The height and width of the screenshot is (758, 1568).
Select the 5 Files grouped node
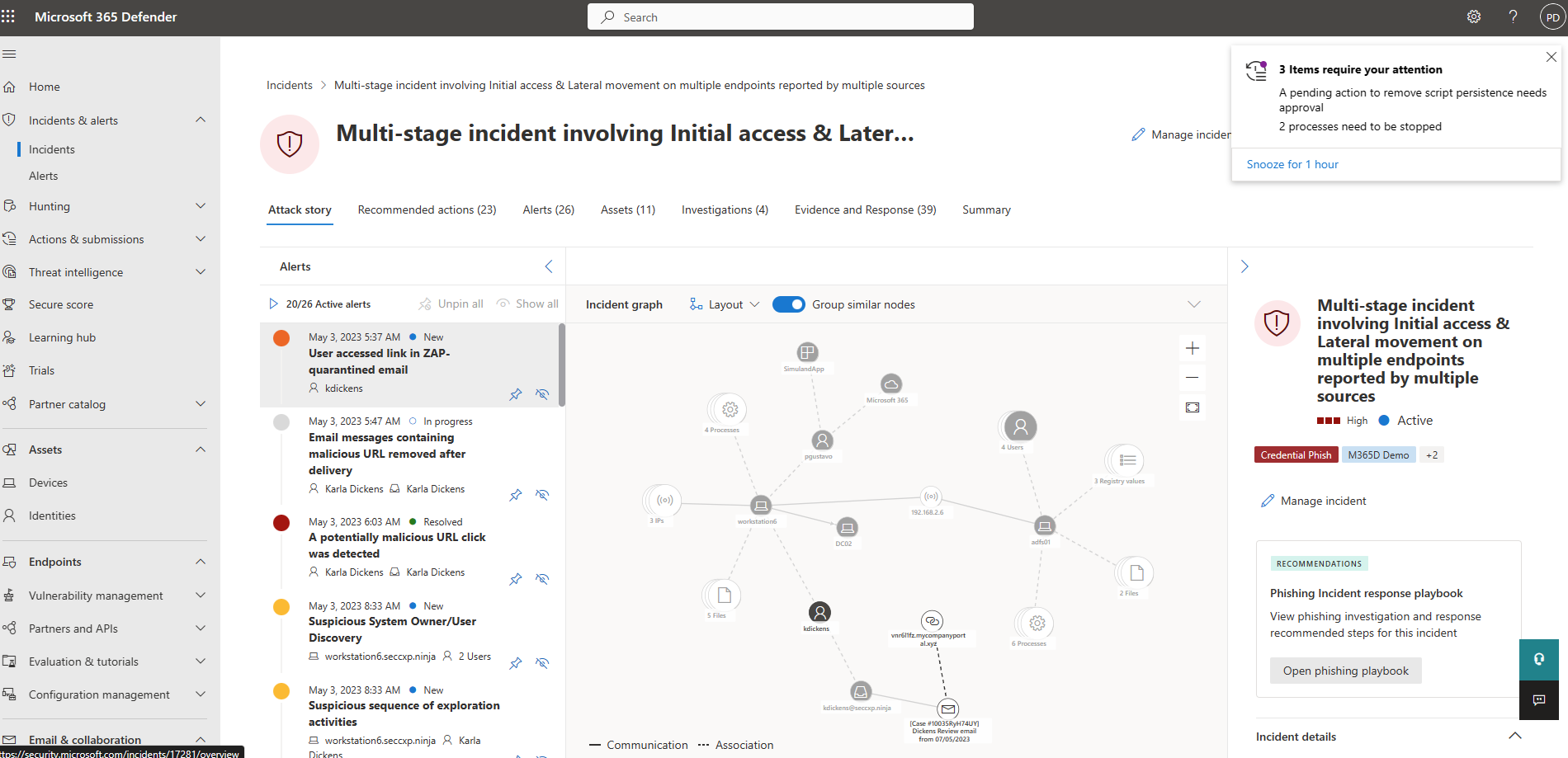click(724, 595)
